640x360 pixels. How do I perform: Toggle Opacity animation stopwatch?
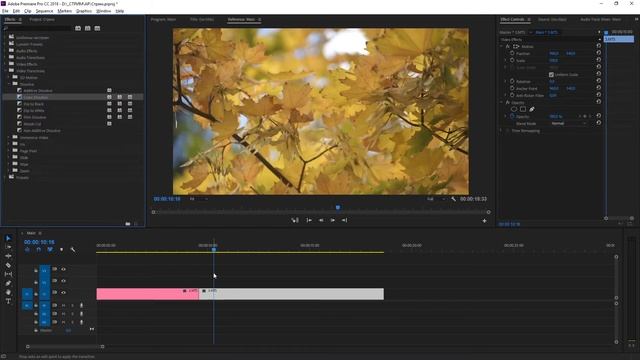tap(512, 116)
